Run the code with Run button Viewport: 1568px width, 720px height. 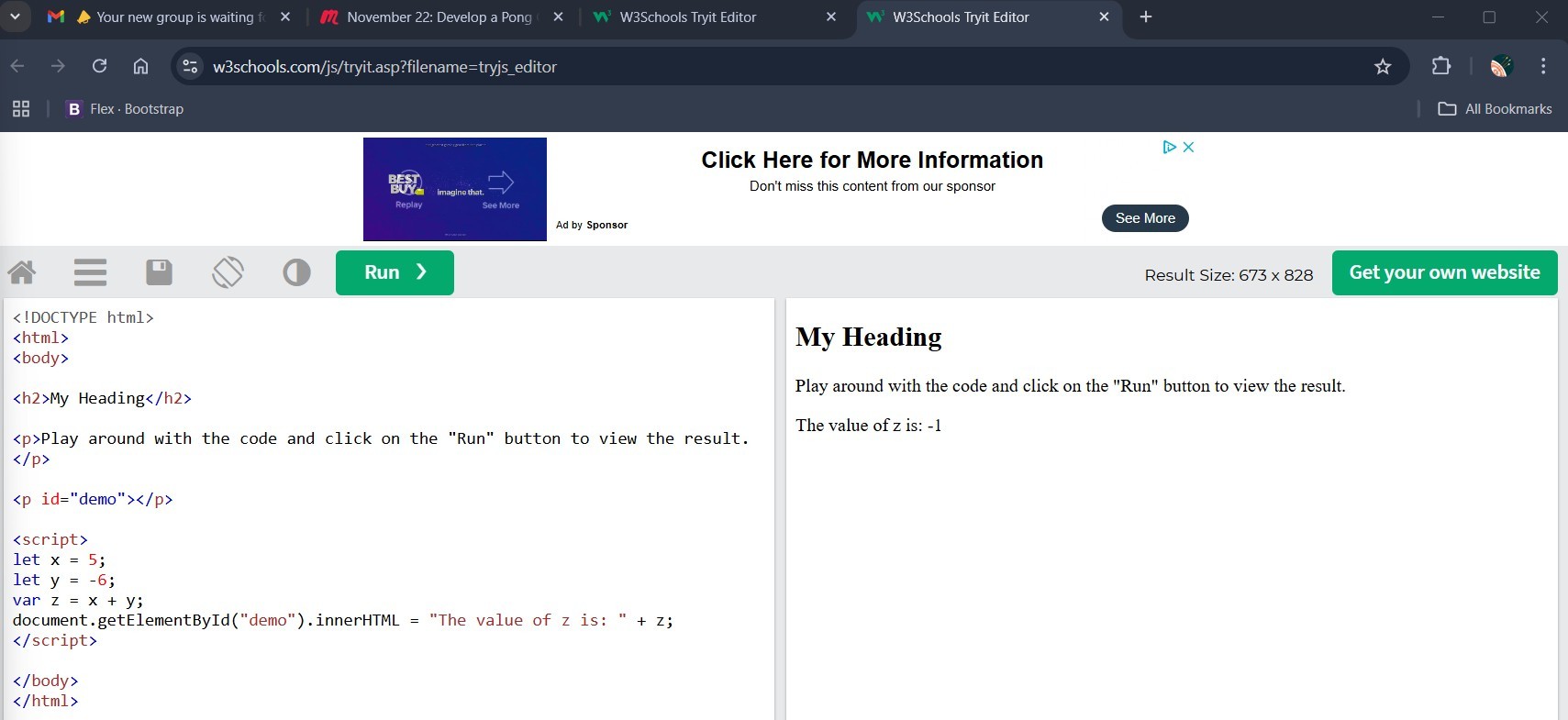(395, 272)
